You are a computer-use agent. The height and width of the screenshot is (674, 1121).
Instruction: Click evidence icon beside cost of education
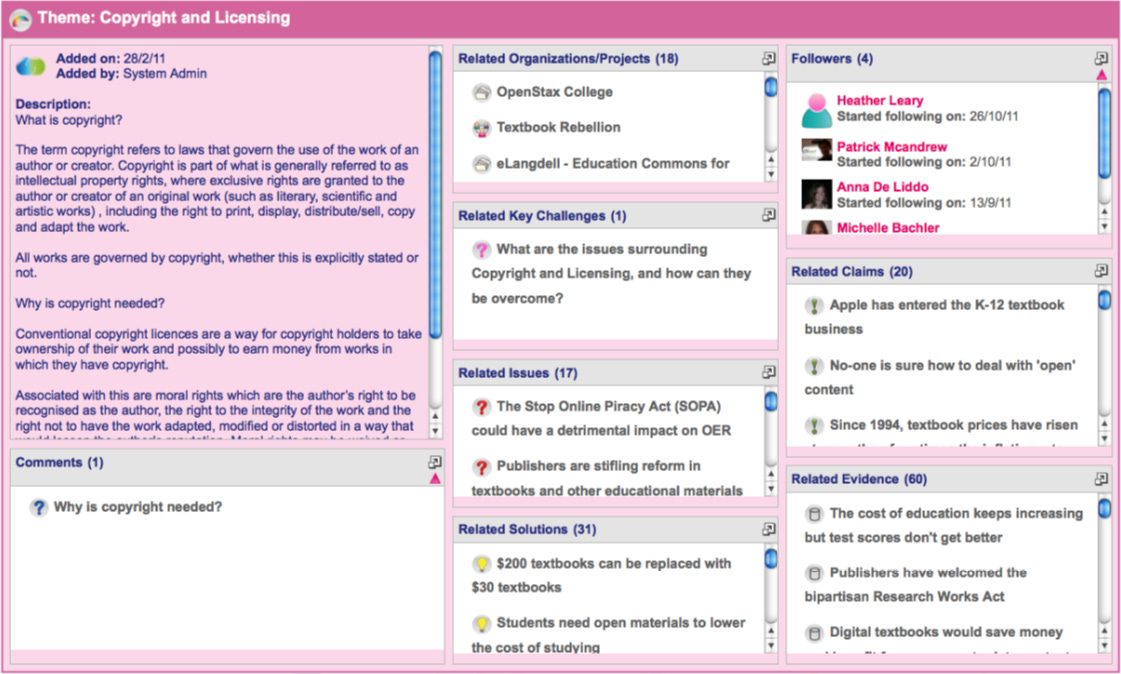(x=814, y=514)
